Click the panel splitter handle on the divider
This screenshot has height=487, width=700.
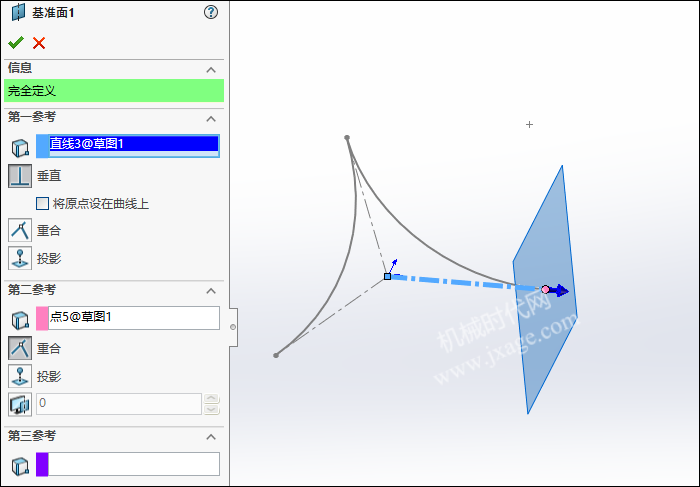233,327
